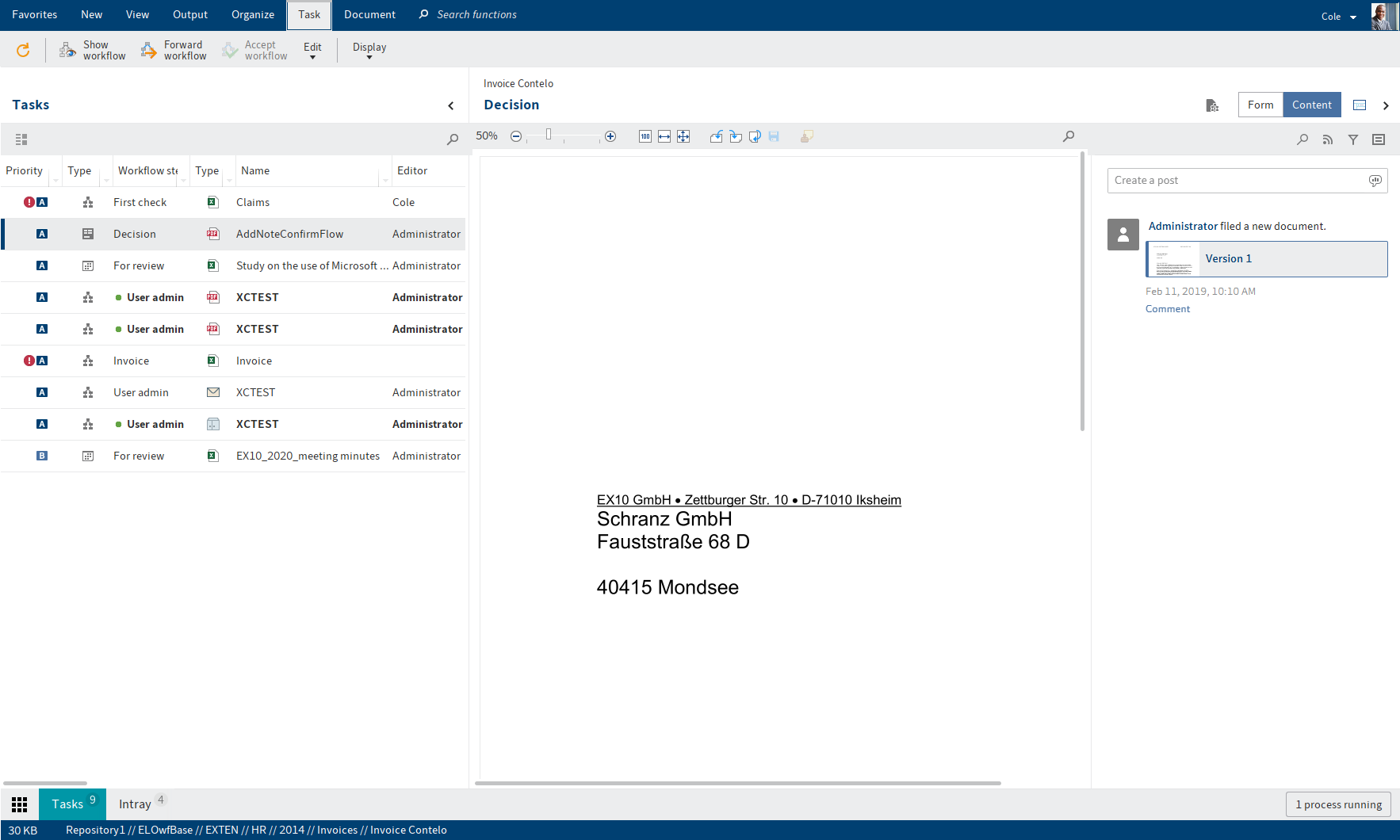Set zoom to original 100% size
Image resolution: width=1400 pixels, height=840 pixels.
[x=645, y=136]
